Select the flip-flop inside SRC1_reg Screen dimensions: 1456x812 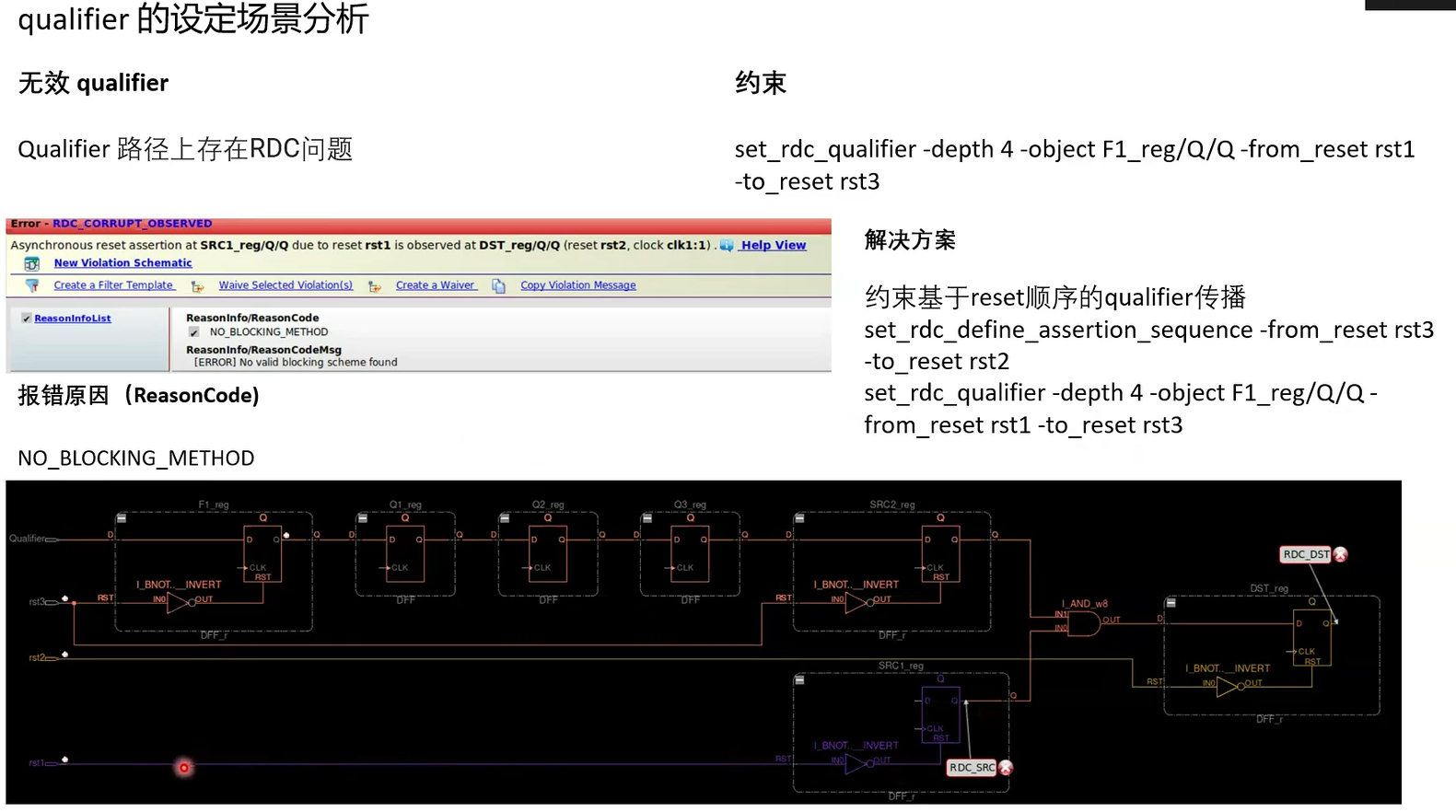pos(941,714)
